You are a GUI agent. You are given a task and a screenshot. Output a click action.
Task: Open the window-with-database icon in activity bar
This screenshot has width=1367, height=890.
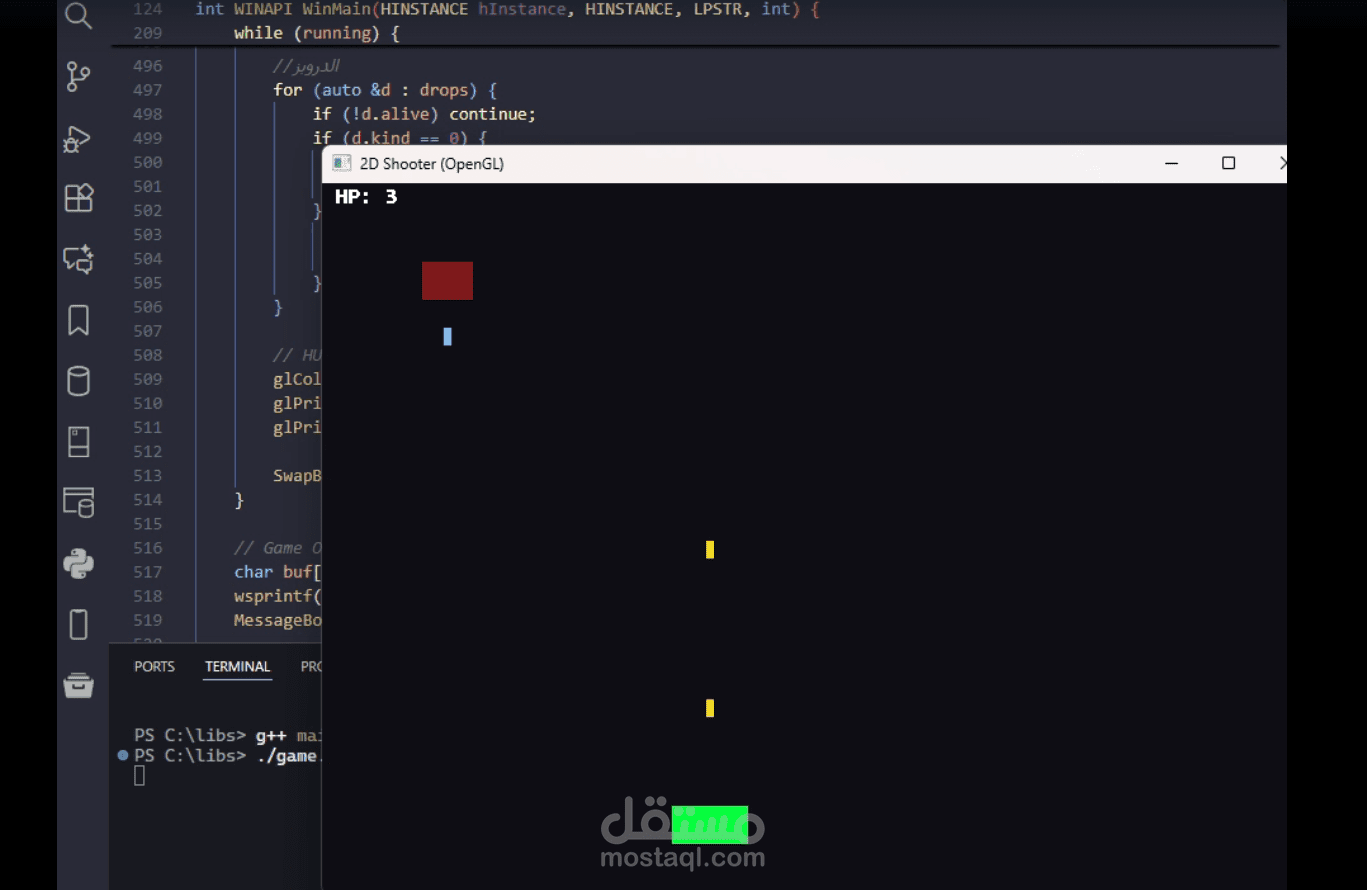78,502
